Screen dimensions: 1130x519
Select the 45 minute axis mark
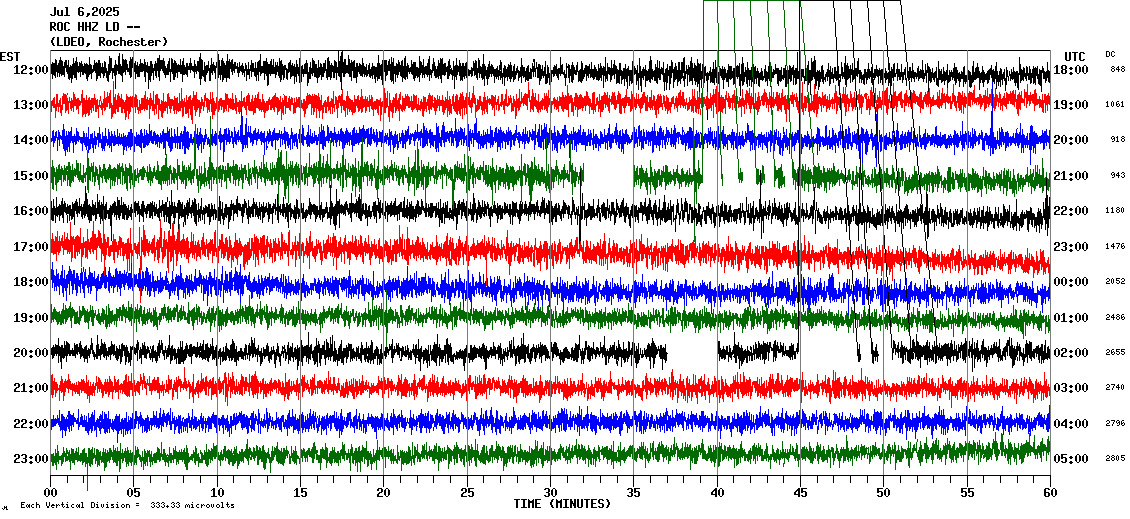pyautogui.click(x=800, y=492)
